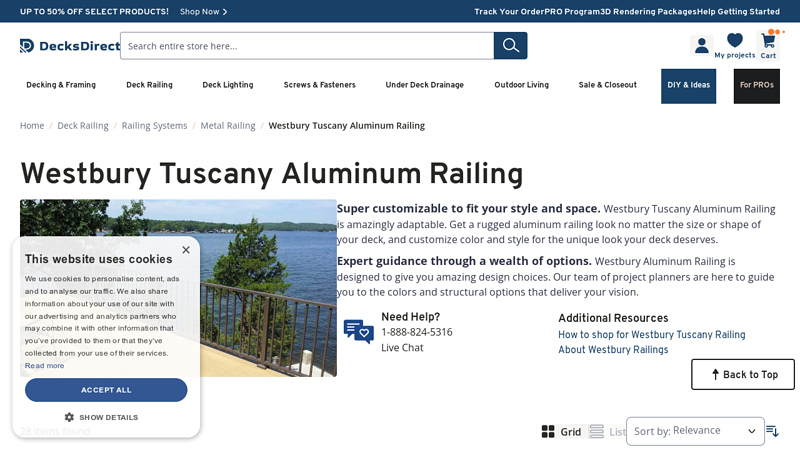Open DIY & Ideas section
Viewport: 800px width, 450px height.
[689, 86]
